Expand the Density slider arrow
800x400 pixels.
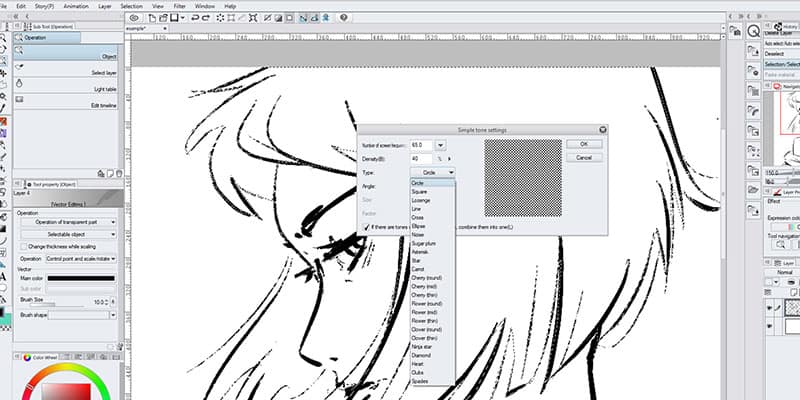coord(449,159)
